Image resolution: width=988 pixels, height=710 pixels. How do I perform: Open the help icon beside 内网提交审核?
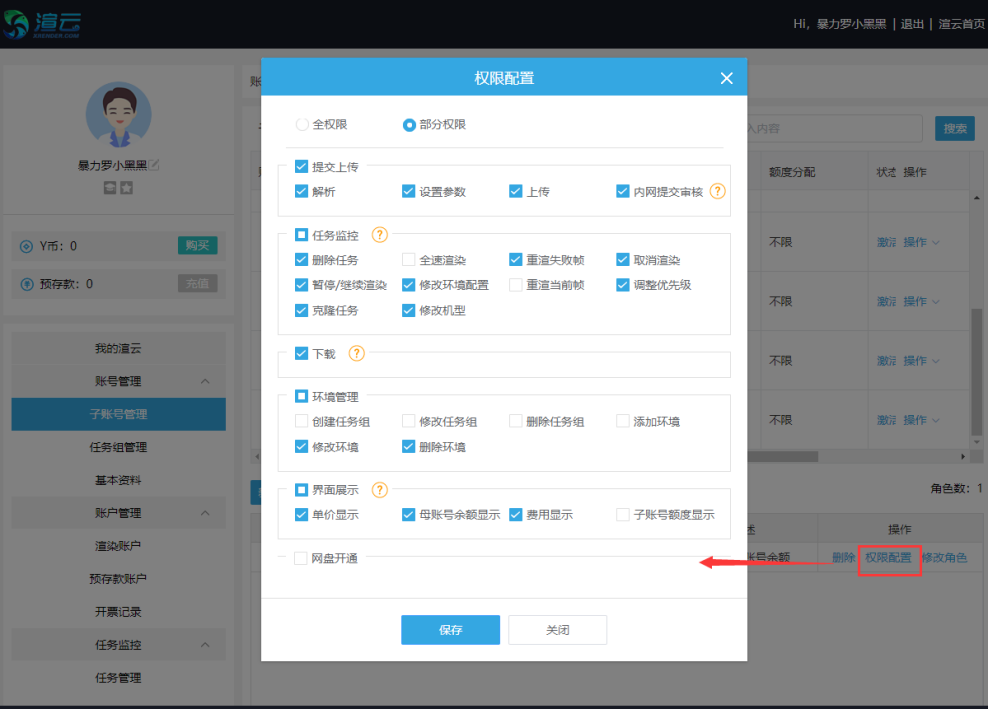click(x=718, y=190)
